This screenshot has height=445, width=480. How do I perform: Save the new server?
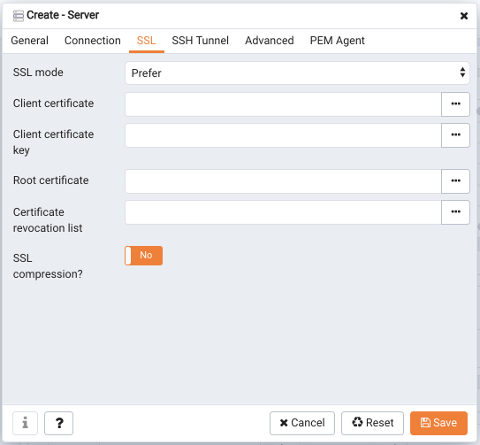439,423
